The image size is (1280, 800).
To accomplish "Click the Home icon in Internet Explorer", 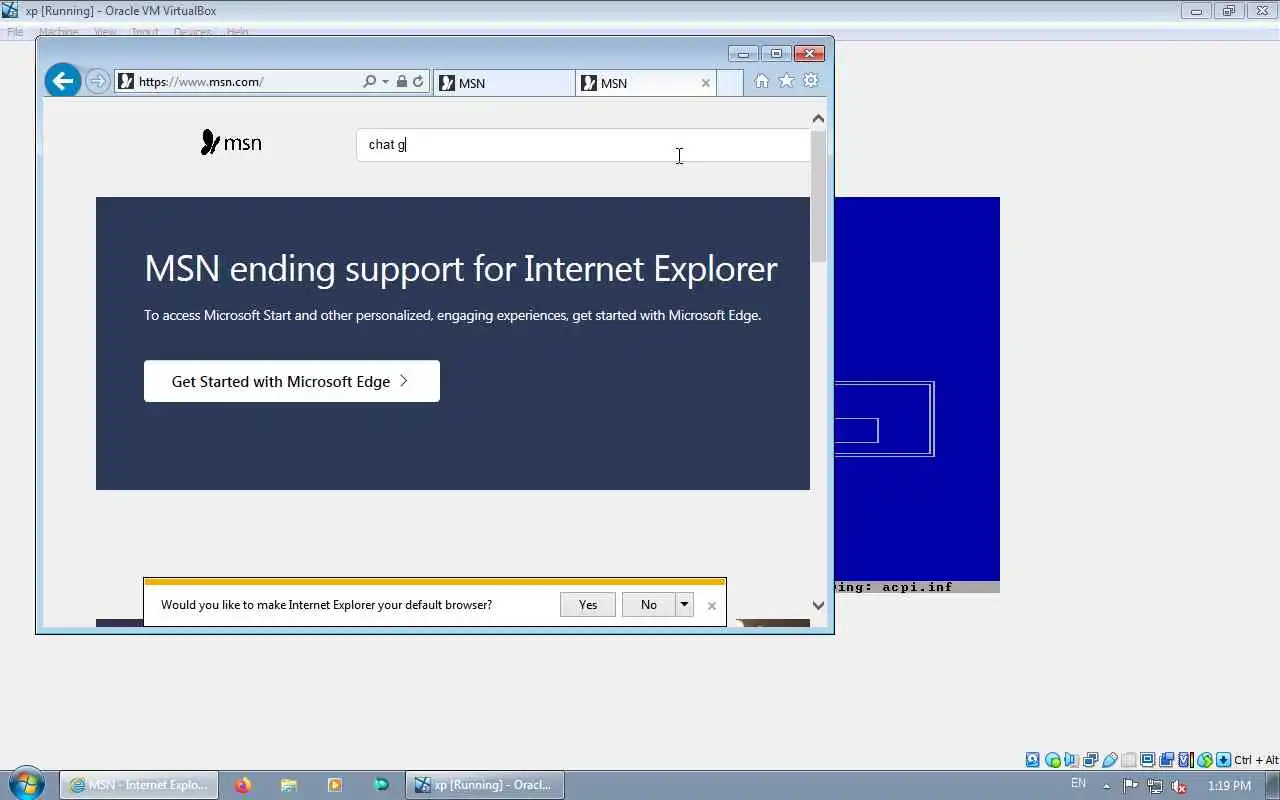I will click(762, 81).
